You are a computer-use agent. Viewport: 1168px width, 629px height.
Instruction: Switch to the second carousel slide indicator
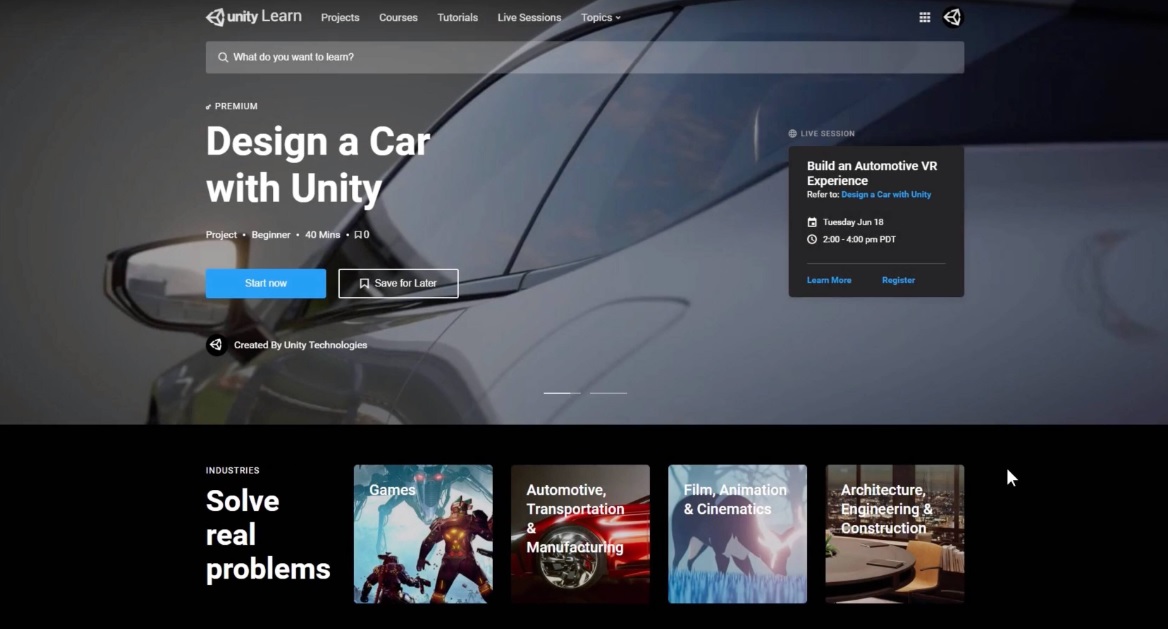point(609,393)
